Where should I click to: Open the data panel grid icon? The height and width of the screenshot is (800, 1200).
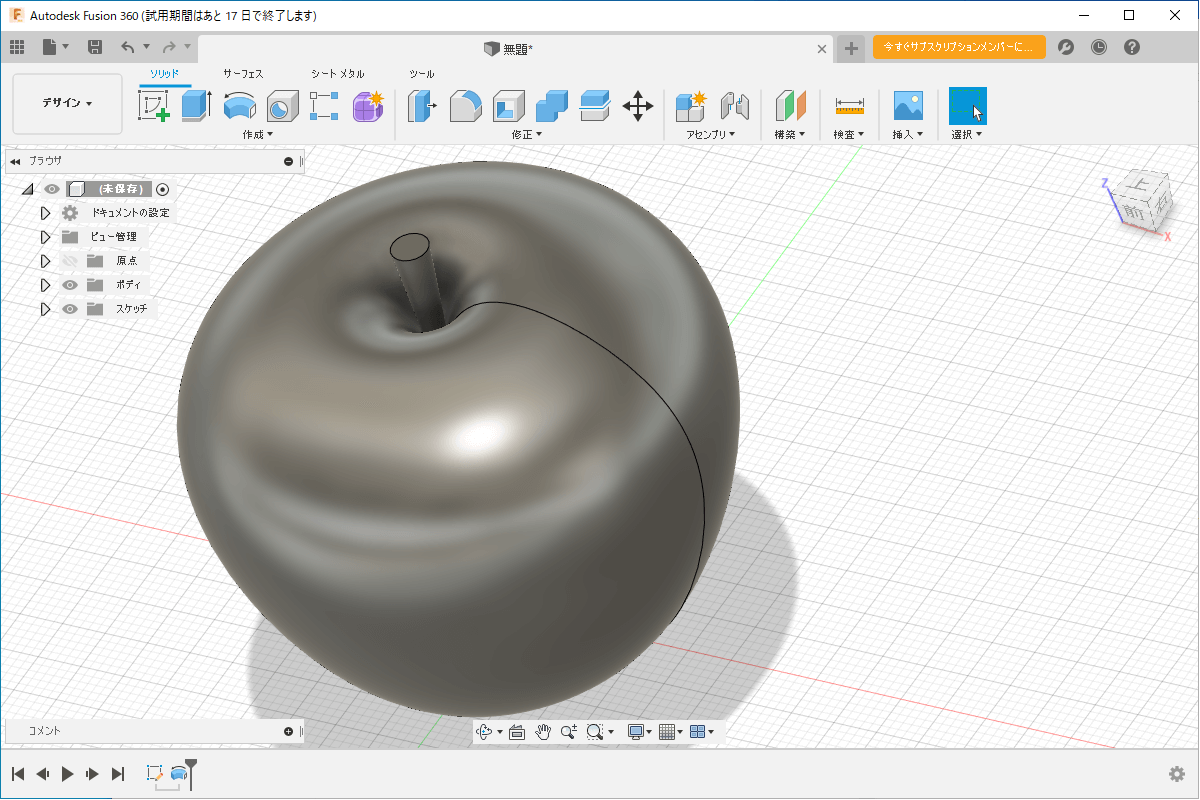(x=17, y=47)
